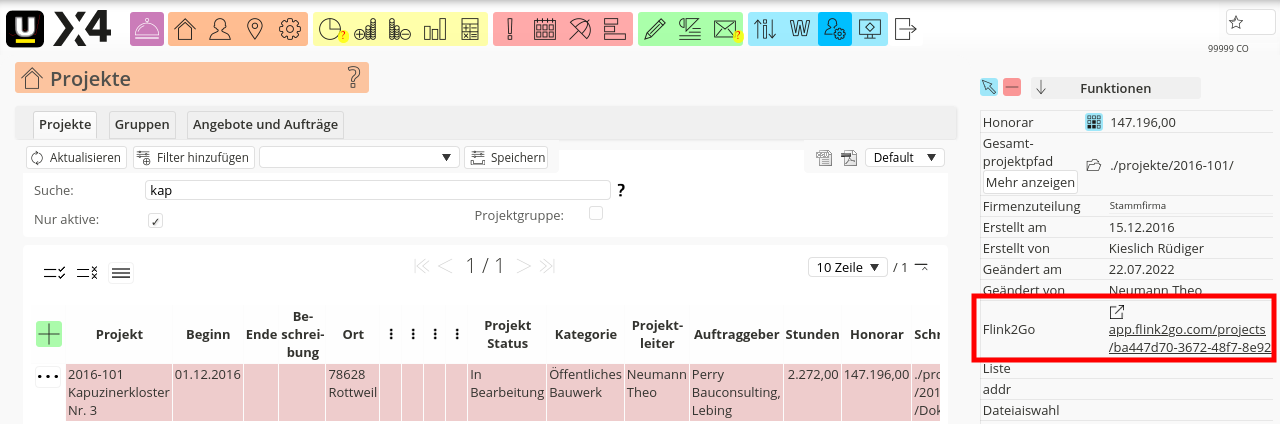Screen dimensions: 1280x424
Task: Check the Projektgruppe checkbox
Action: pos(596,213)
